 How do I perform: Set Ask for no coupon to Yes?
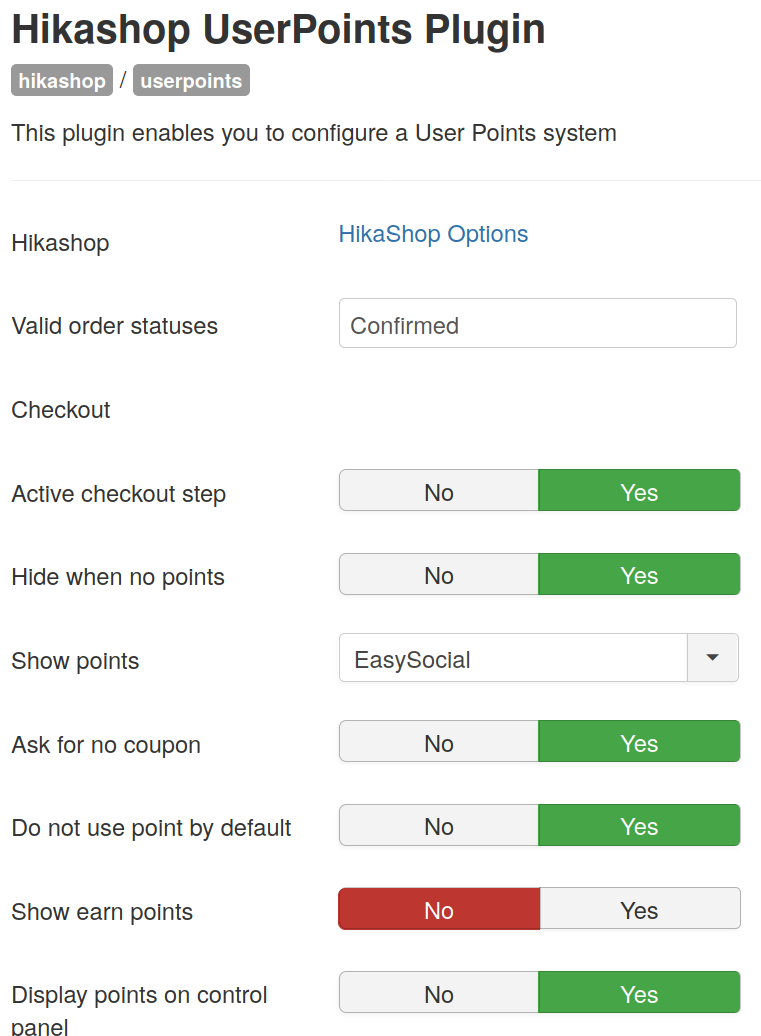tap(639, 742)
